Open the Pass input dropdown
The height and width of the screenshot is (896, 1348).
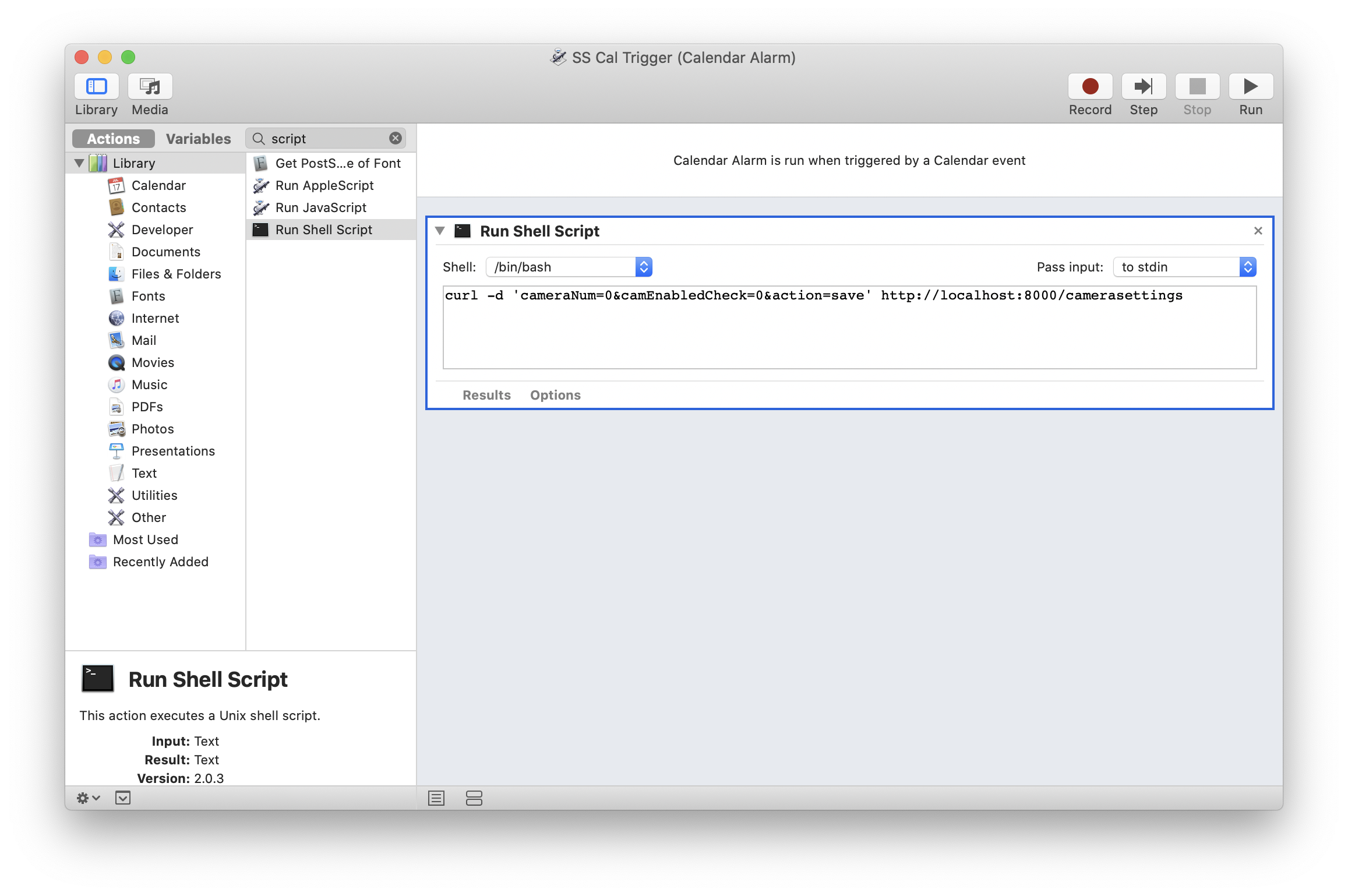[1184, 267]
